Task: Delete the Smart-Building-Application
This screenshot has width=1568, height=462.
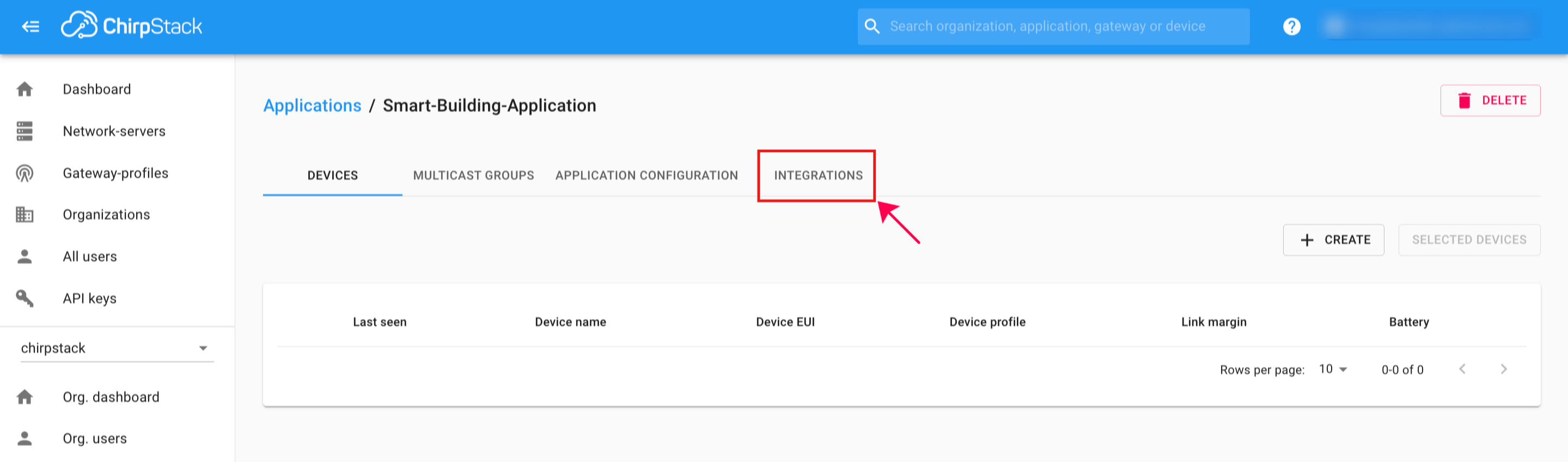Action: (x=1490, y=100)
